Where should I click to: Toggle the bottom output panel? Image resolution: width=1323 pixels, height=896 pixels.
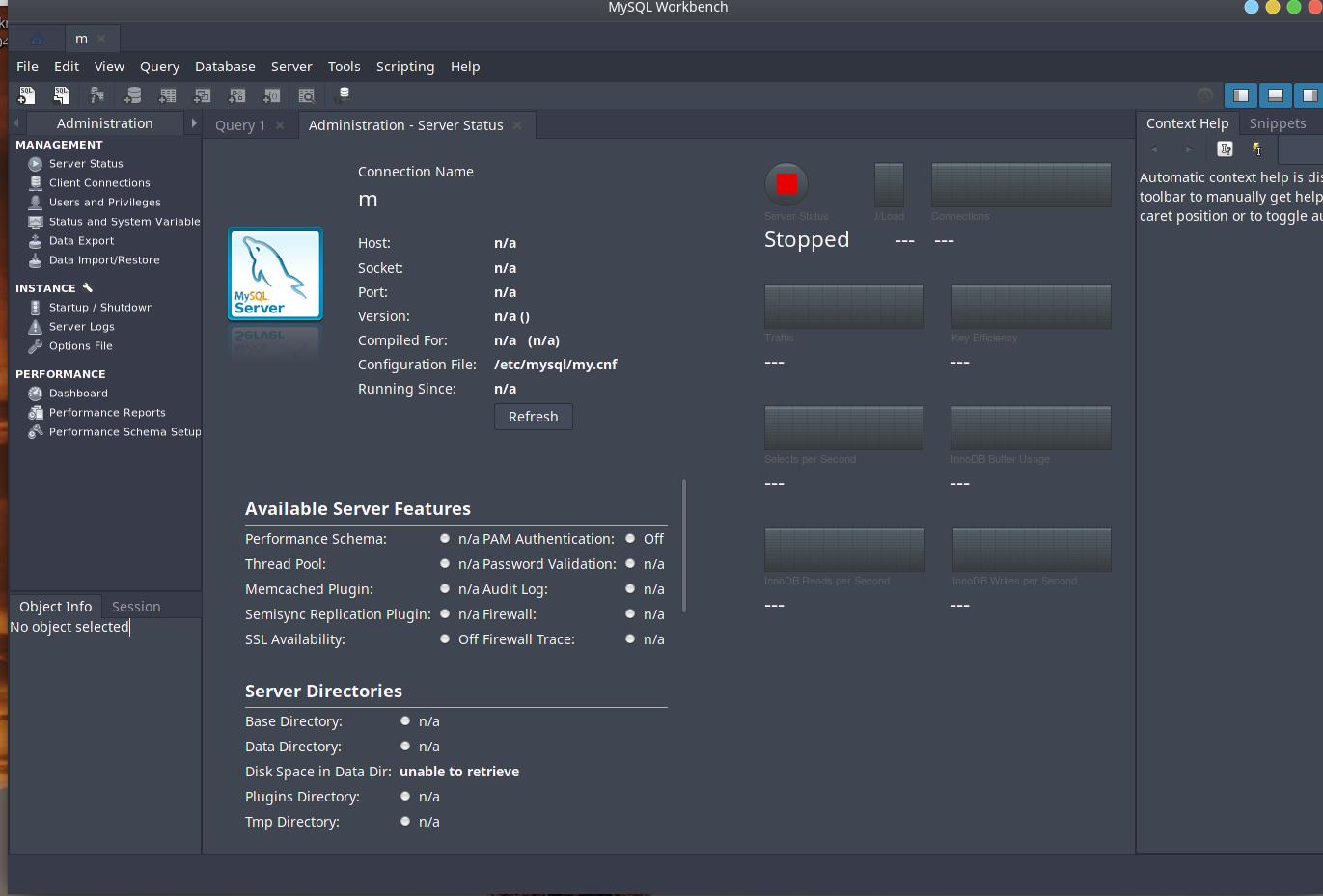(x=1276, y=95)
